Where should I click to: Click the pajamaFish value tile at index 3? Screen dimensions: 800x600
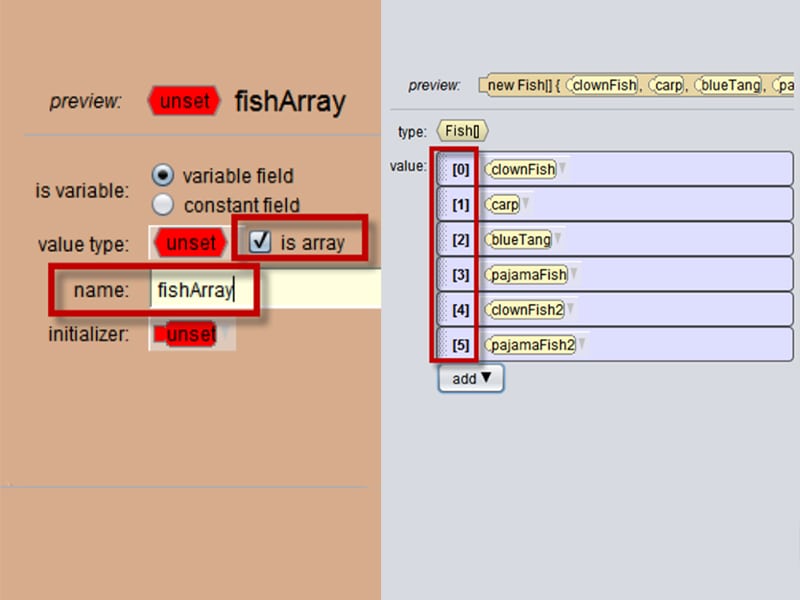526,274
